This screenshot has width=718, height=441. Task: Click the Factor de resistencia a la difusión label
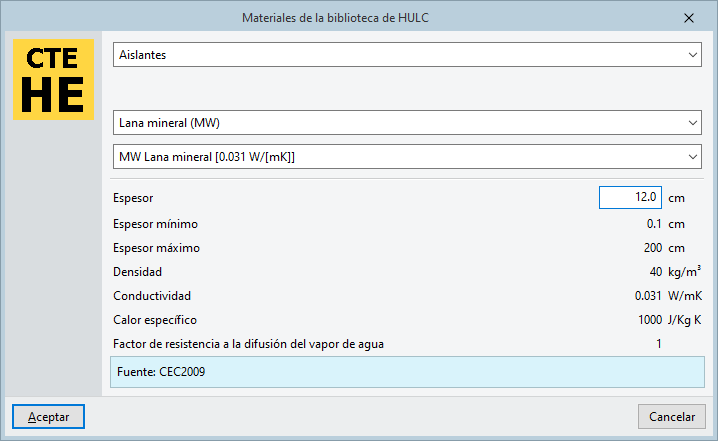[x=249, y=344]
